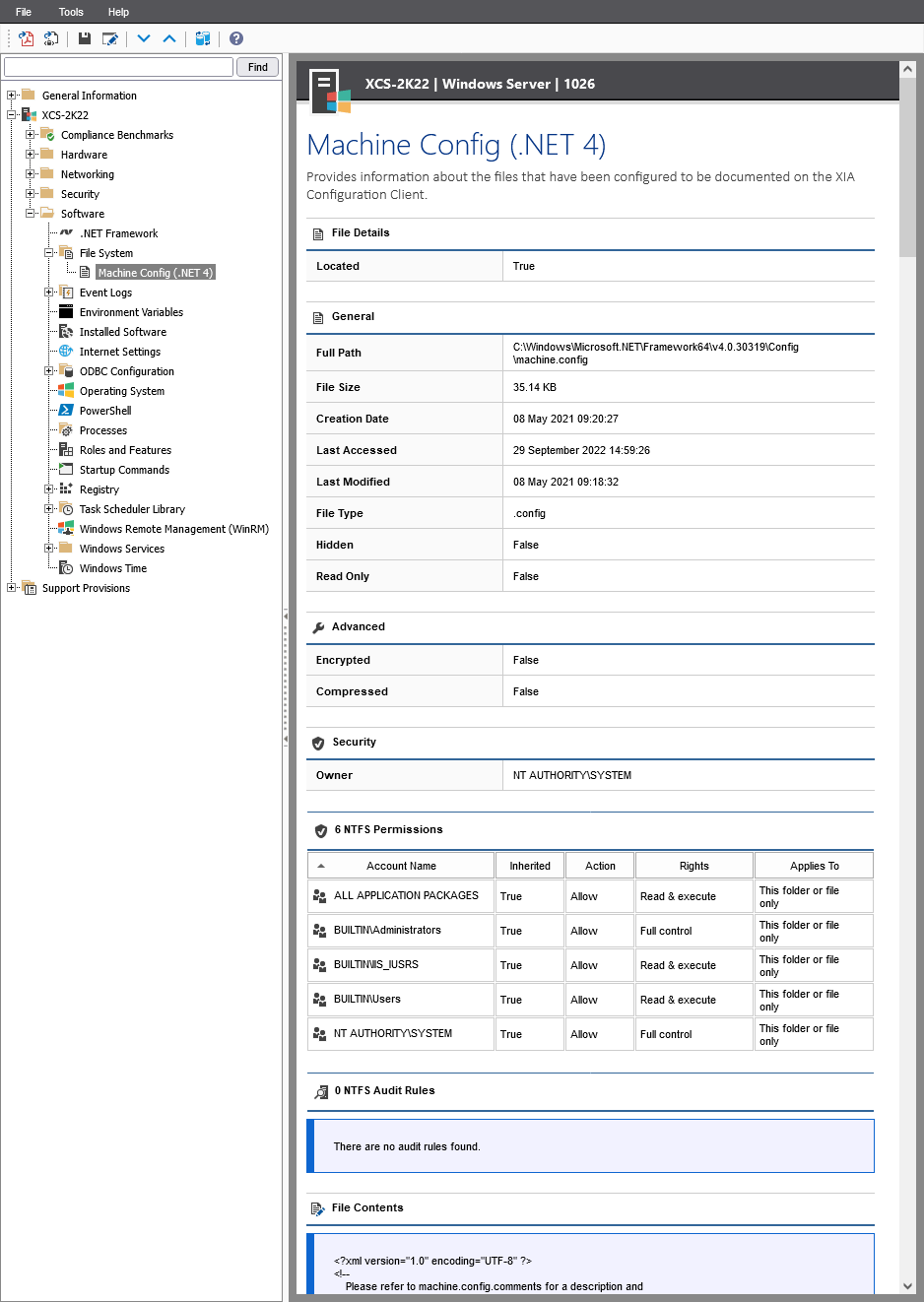
Task: Expand the Networking folder node
Action: 30,174
